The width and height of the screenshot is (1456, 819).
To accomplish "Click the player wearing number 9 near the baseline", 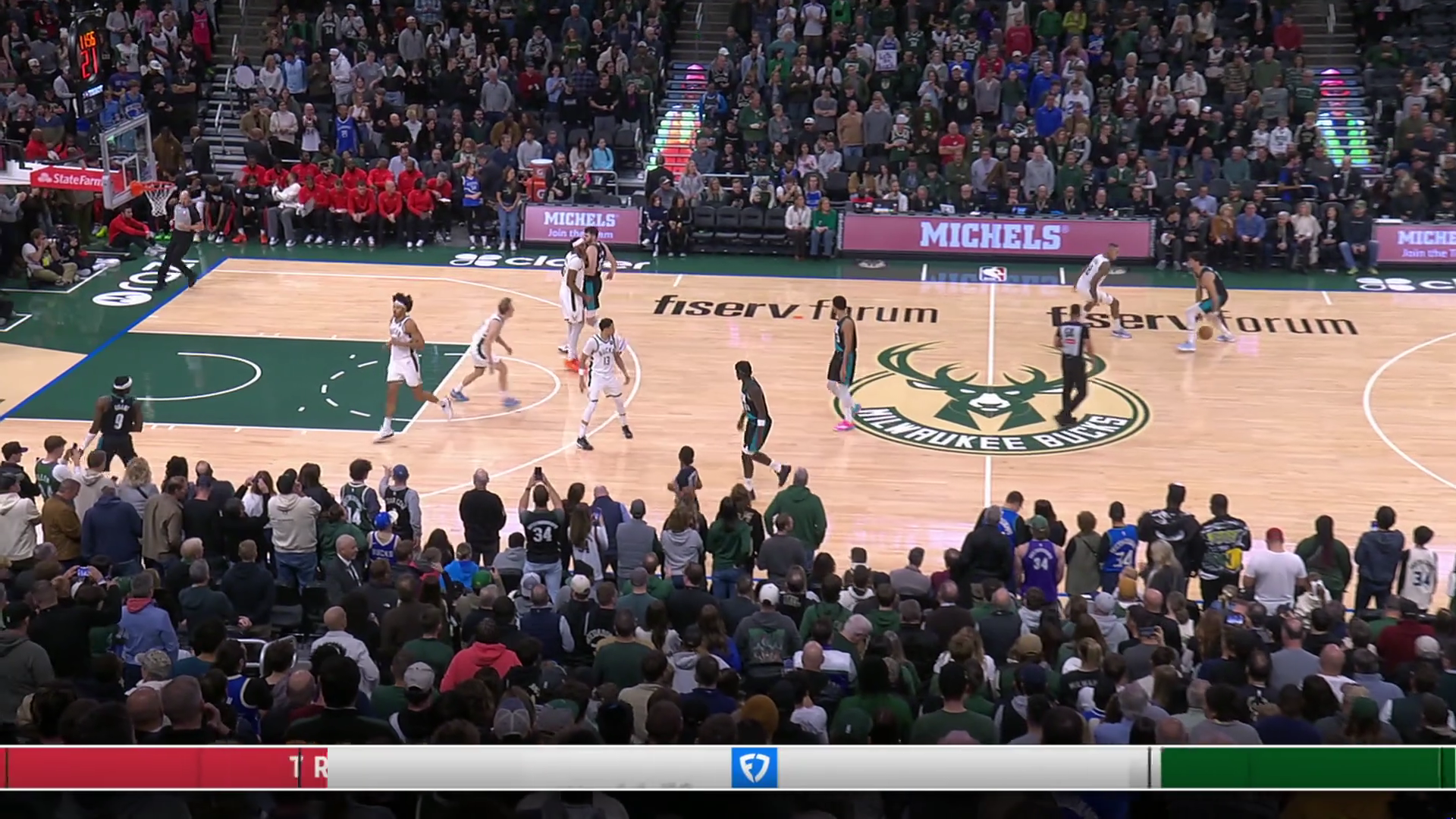I will pyautogui.click(x=118, y=419).
